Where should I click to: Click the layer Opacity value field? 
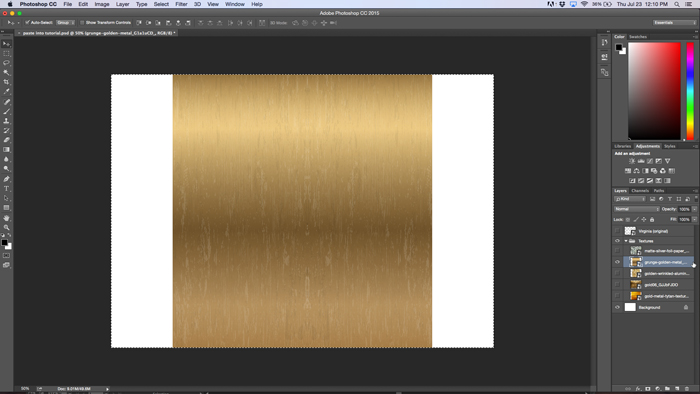pyautogui.click(x=684, y=209)
